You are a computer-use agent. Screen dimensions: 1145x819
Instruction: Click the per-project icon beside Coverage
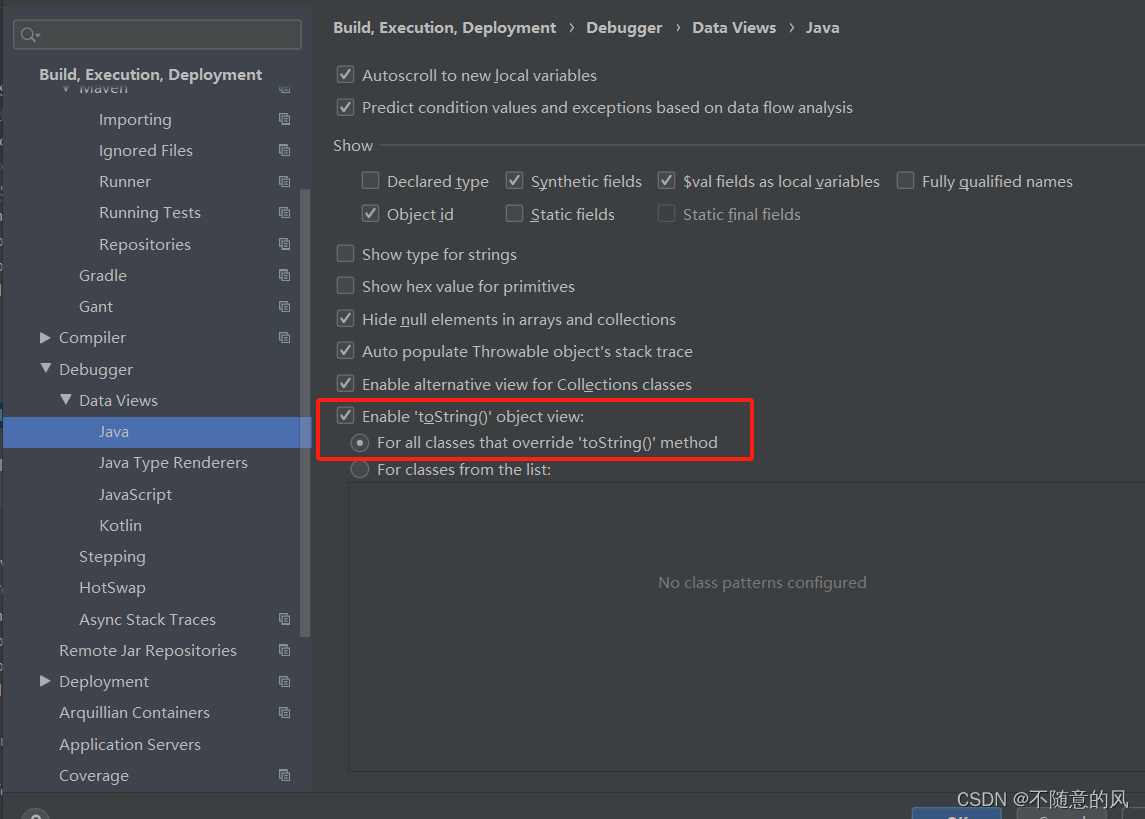click(x=285, y=775)
